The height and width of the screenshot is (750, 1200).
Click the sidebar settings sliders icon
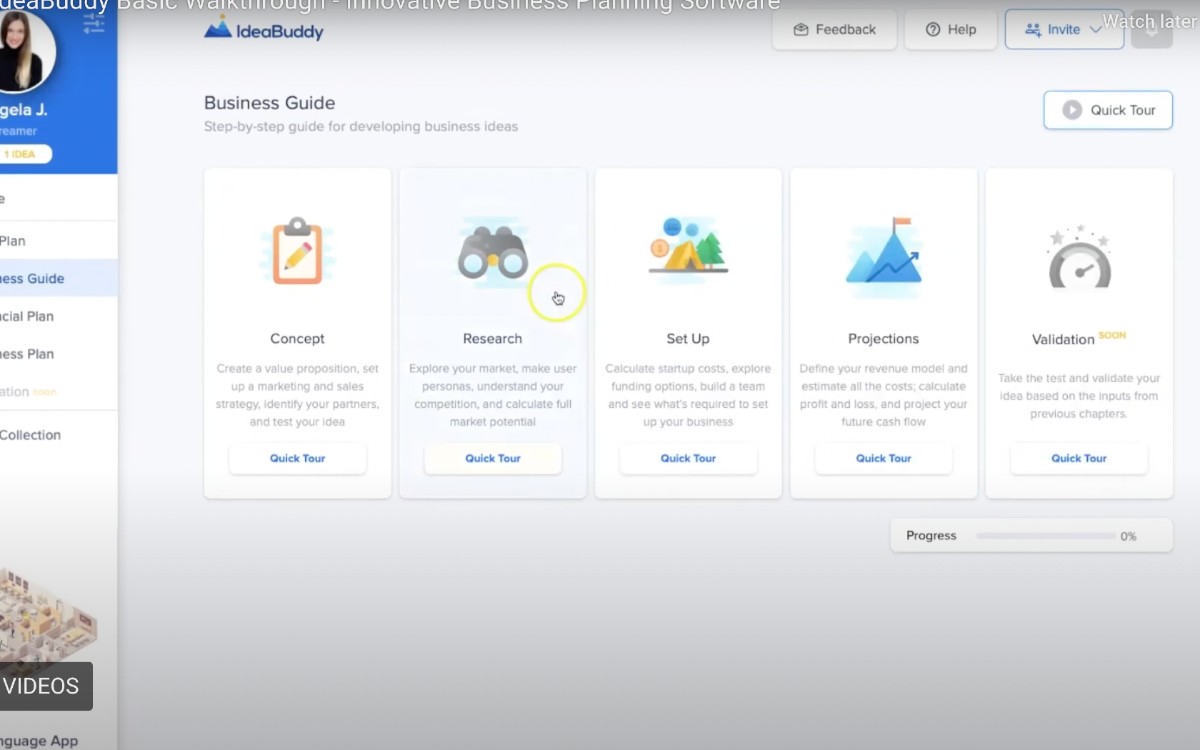pos(94,22)
